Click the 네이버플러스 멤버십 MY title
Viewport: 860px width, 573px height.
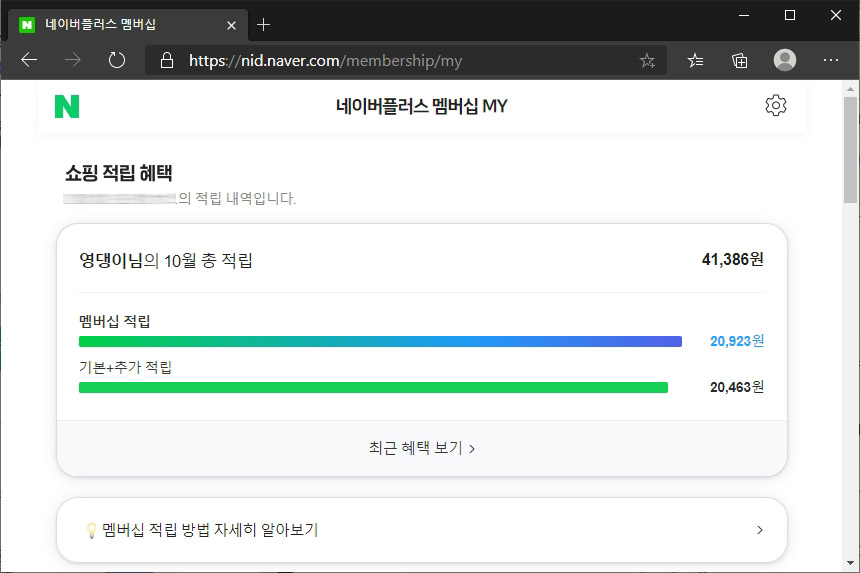tap(422, 106)
